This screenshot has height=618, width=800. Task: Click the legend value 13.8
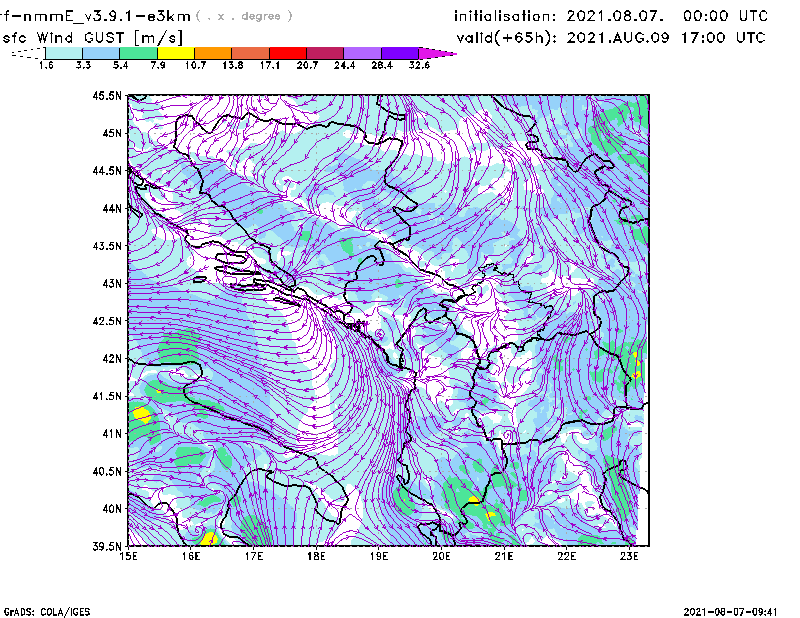tap(233, 65)
